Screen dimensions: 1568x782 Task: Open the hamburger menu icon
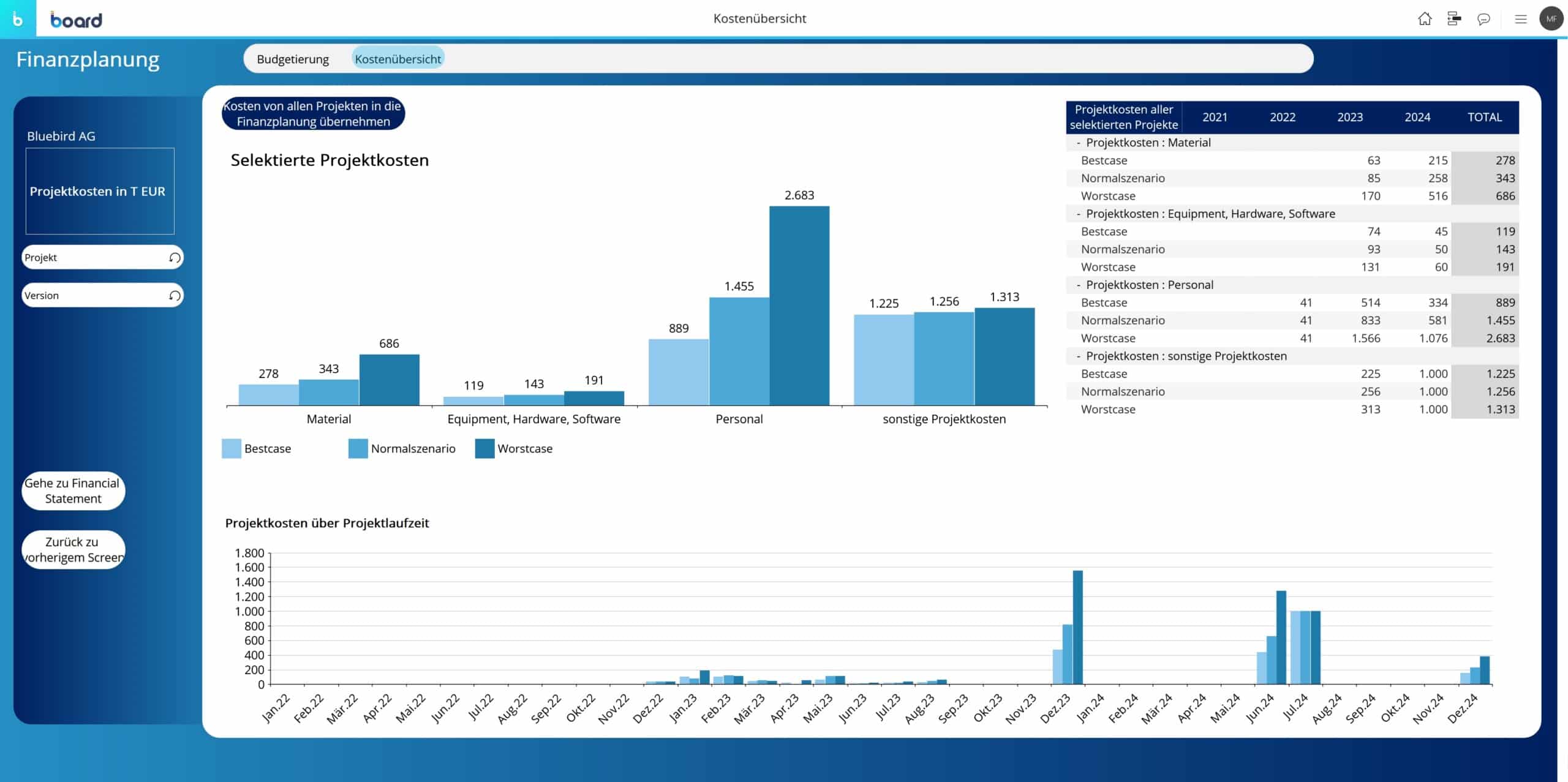click(x=1521, y=19)
